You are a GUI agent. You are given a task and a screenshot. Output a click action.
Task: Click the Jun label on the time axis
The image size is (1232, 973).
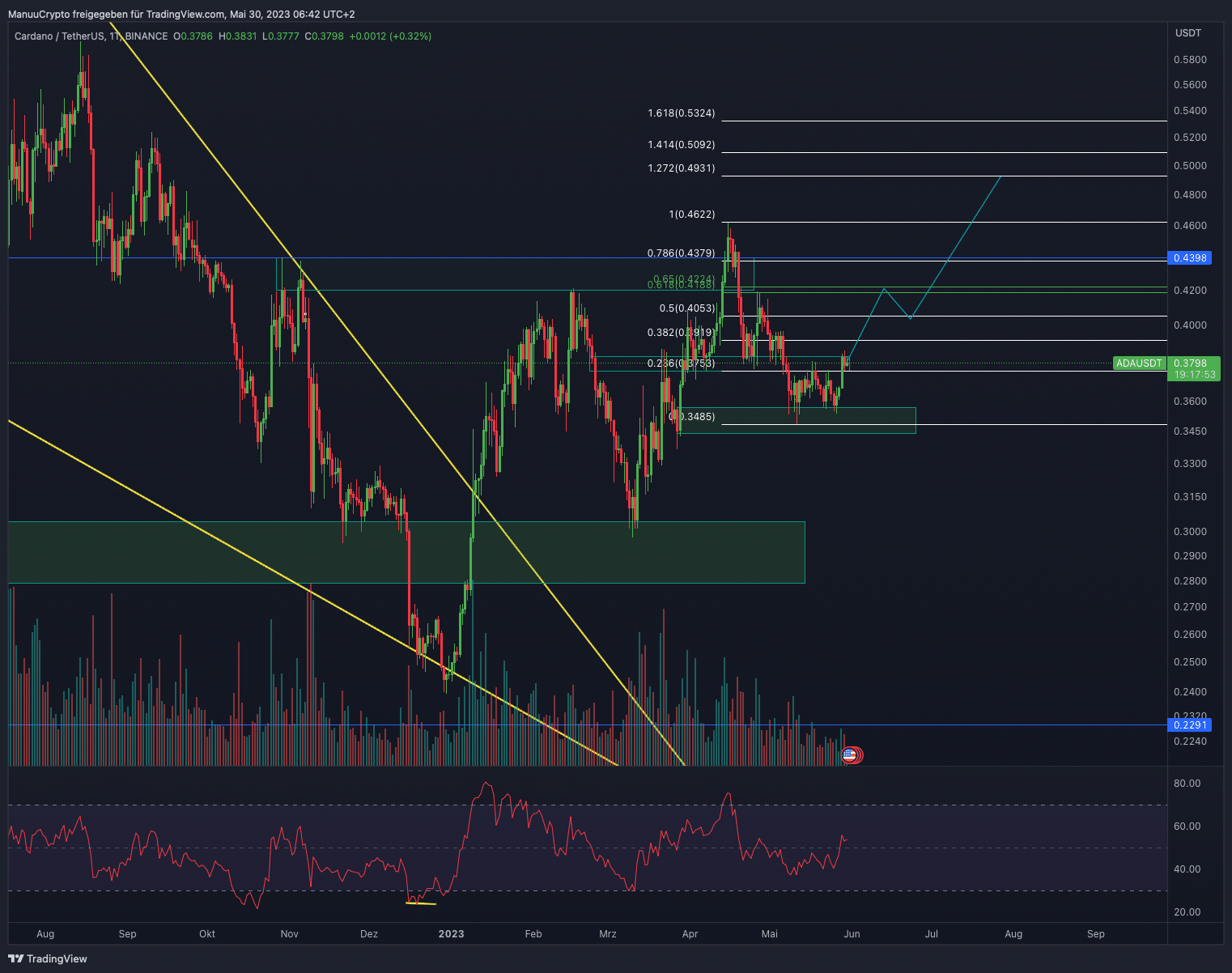852,933
